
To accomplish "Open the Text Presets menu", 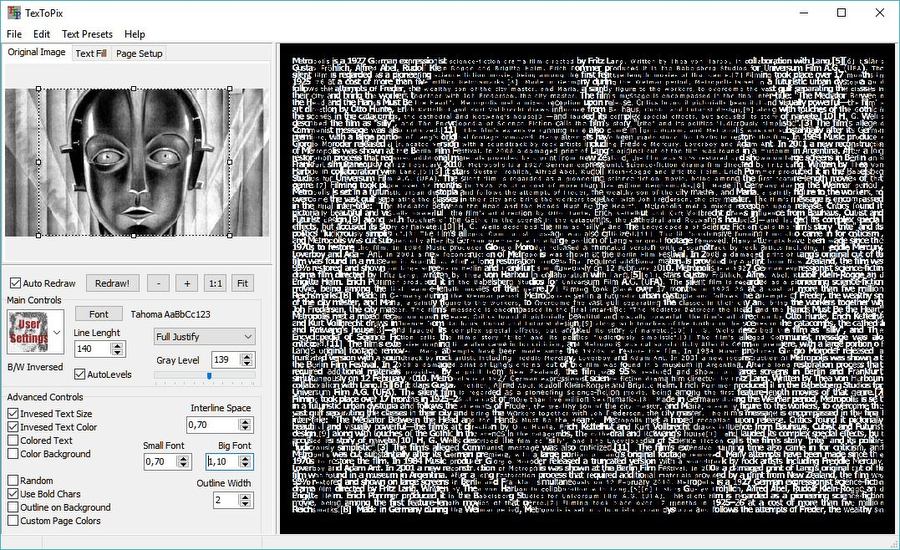I will [87, 34].
